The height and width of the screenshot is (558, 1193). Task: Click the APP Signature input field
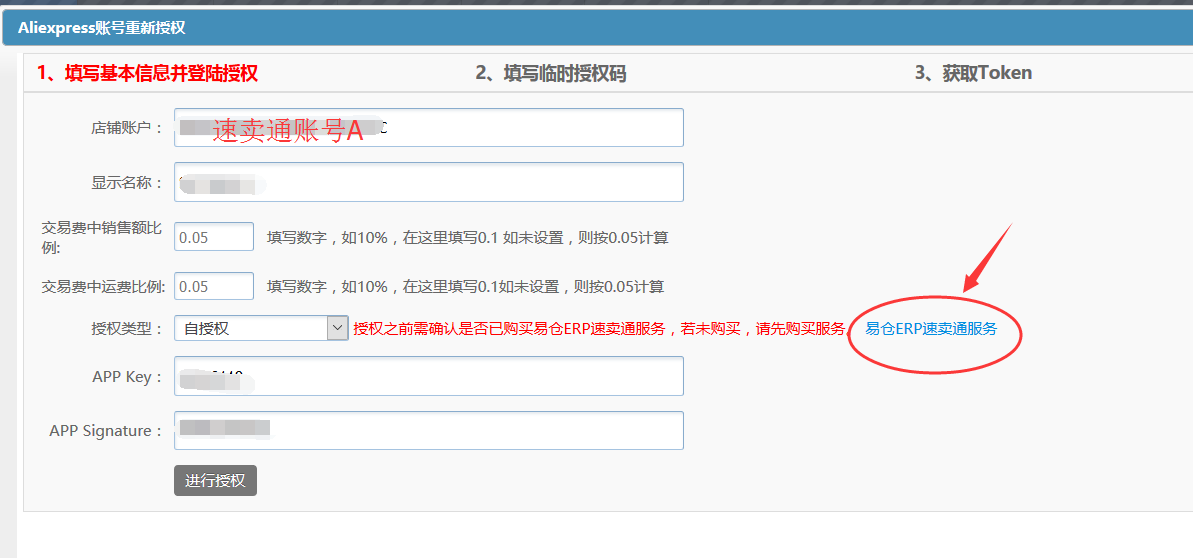point(428,430)
